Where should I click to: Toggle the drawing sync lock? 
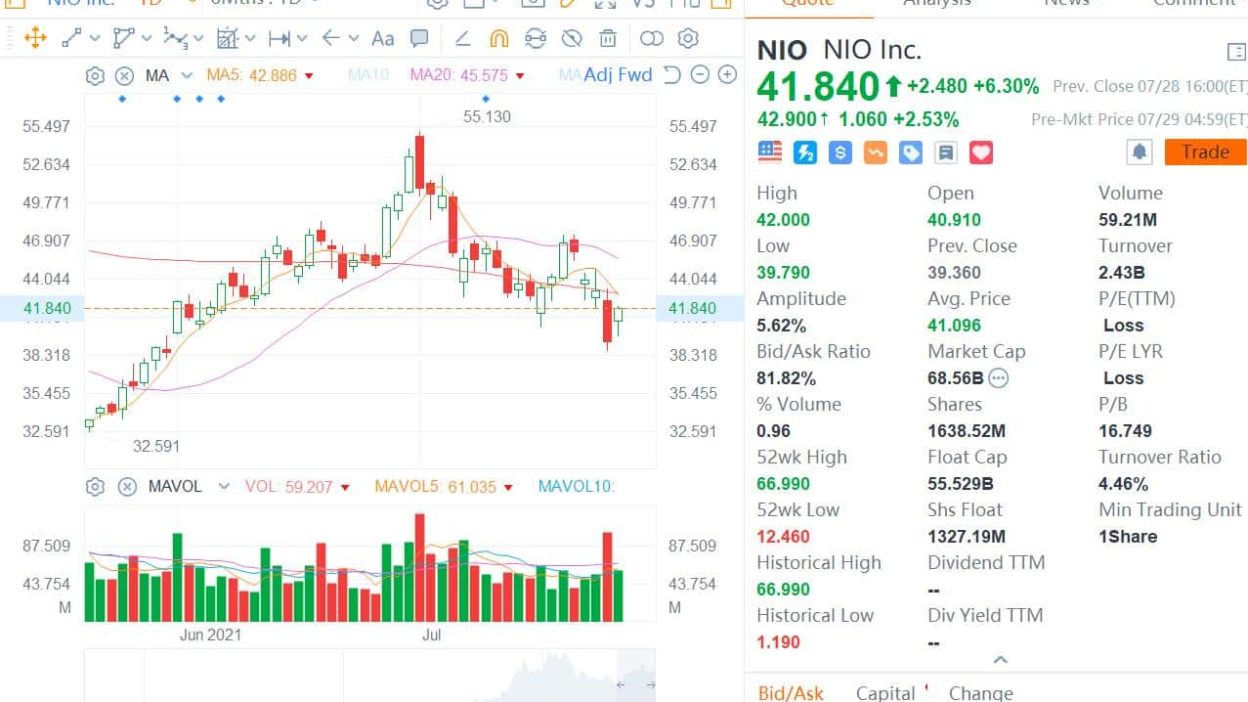click(535, 39)
